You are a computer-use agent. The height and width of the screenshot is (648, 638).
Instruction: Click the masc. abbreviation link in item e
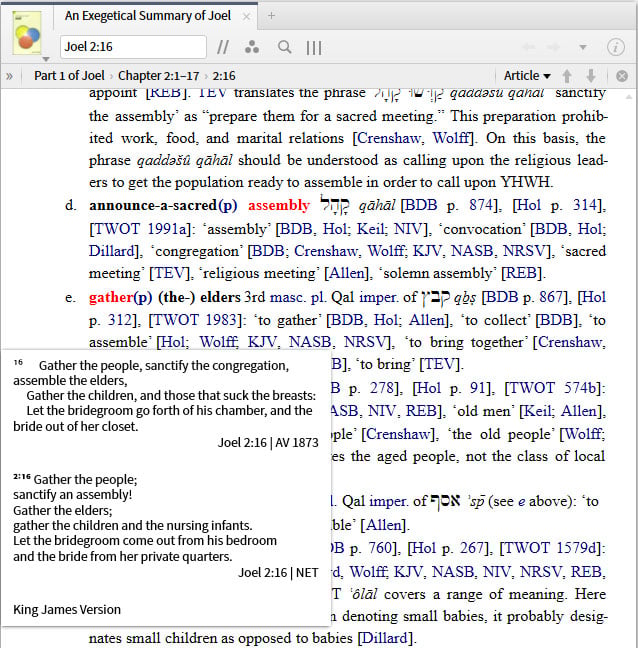pos(288,297)
